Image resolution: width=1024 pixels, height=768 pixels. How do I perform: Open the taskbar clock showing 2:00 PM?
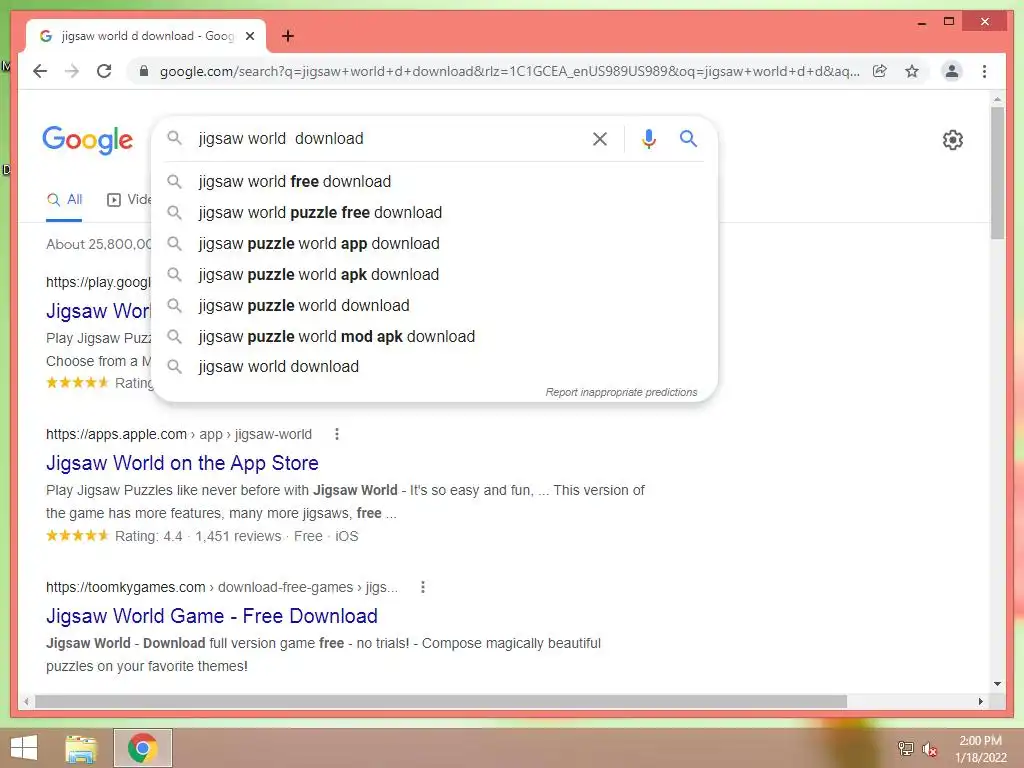click(x=980, y=749)
